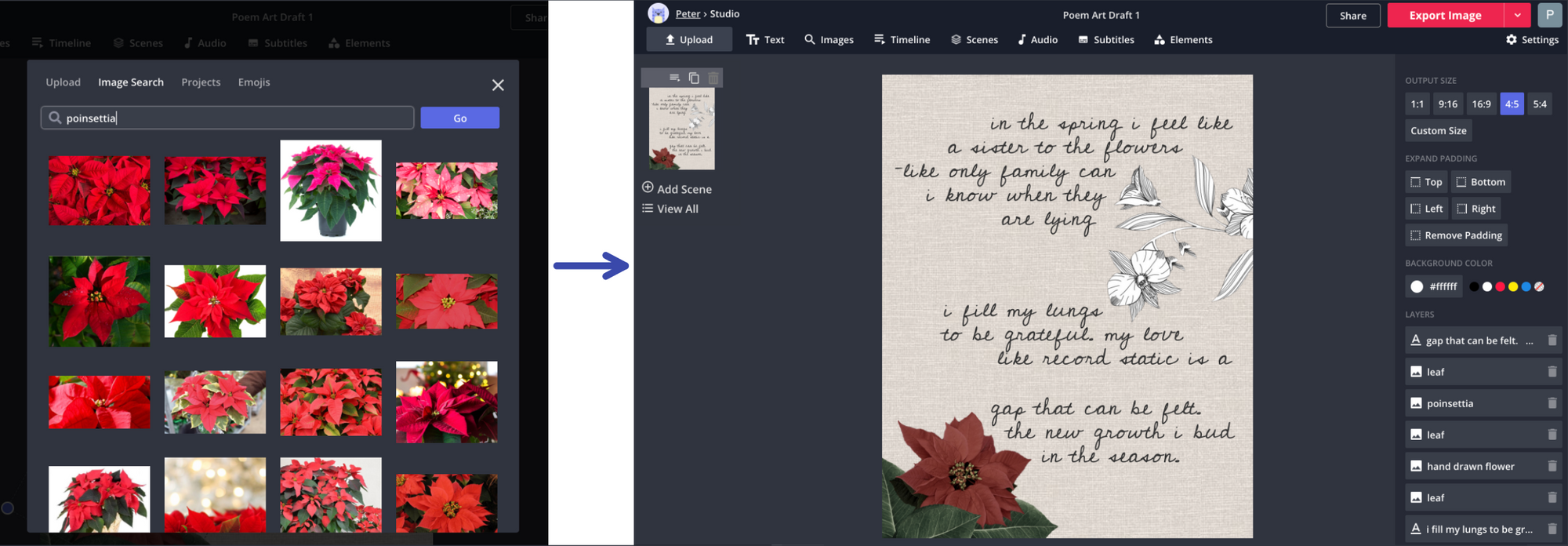Close the image search dialog
Image resolution: width=1568 pixels, height=546 pixels.
click(x=498, y=85)
